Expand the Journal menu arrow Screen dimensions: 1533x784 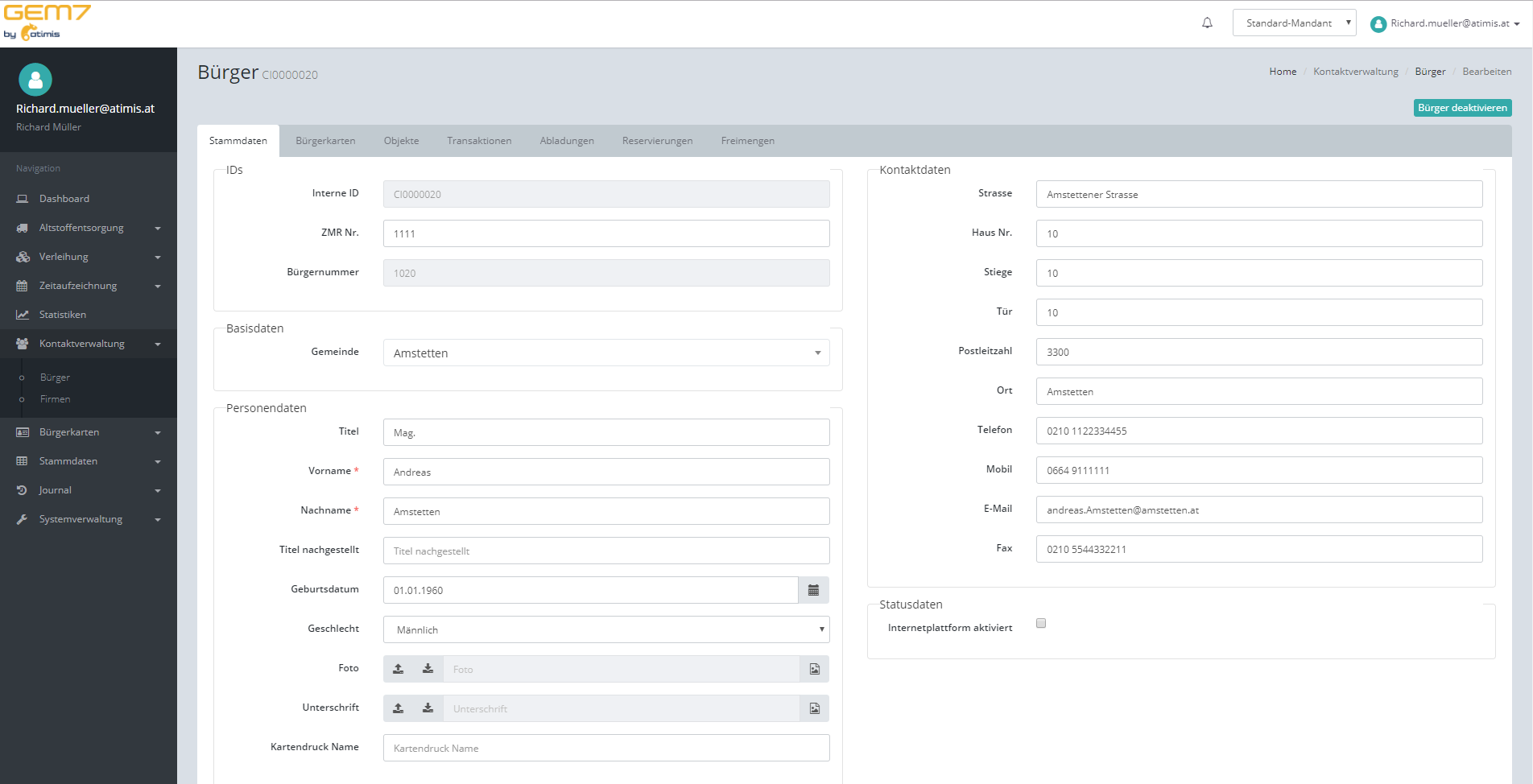pos(158,491)
